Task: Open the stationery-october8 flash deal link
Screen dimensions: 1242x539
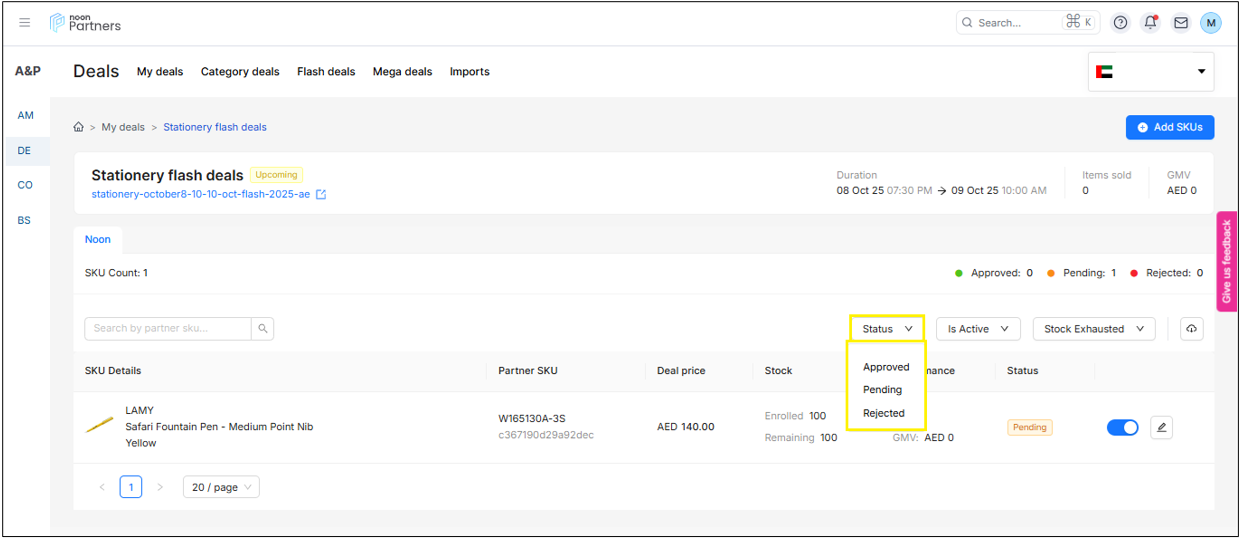Action: pyautogui.click(x=201, y=194)
